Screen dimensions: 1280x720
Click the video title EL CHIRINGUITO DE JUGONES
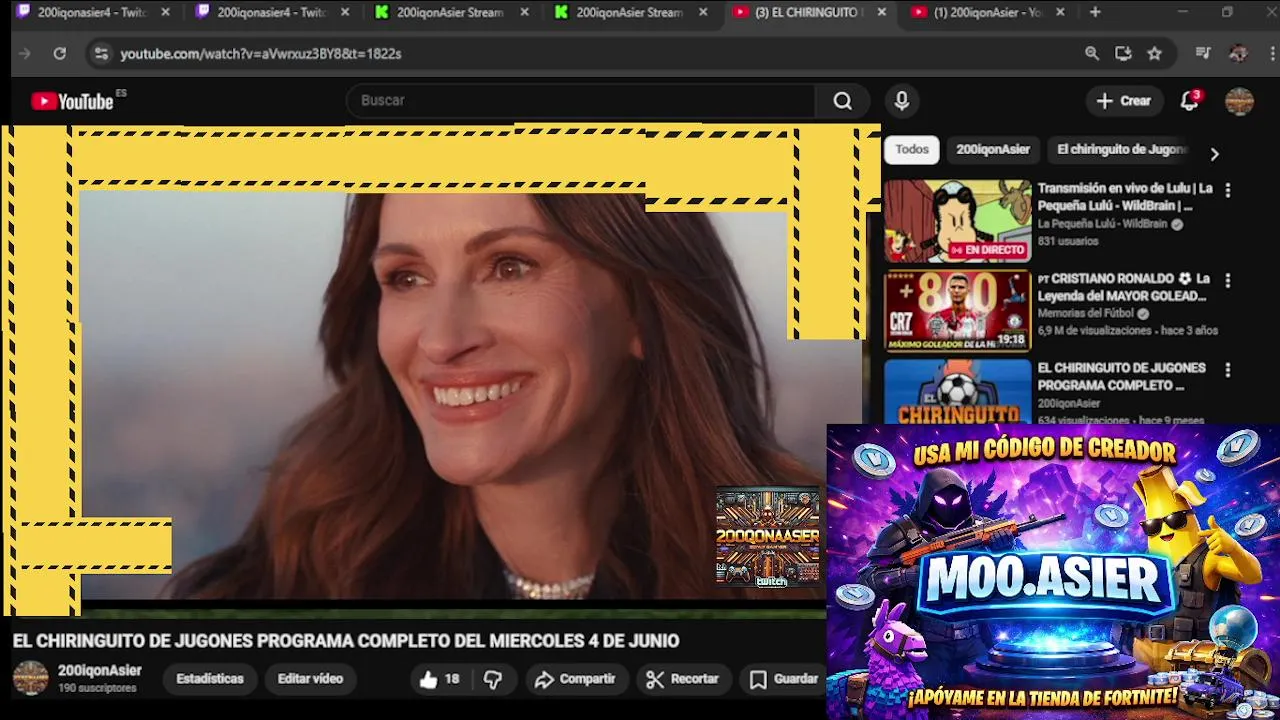coord(345,641)
